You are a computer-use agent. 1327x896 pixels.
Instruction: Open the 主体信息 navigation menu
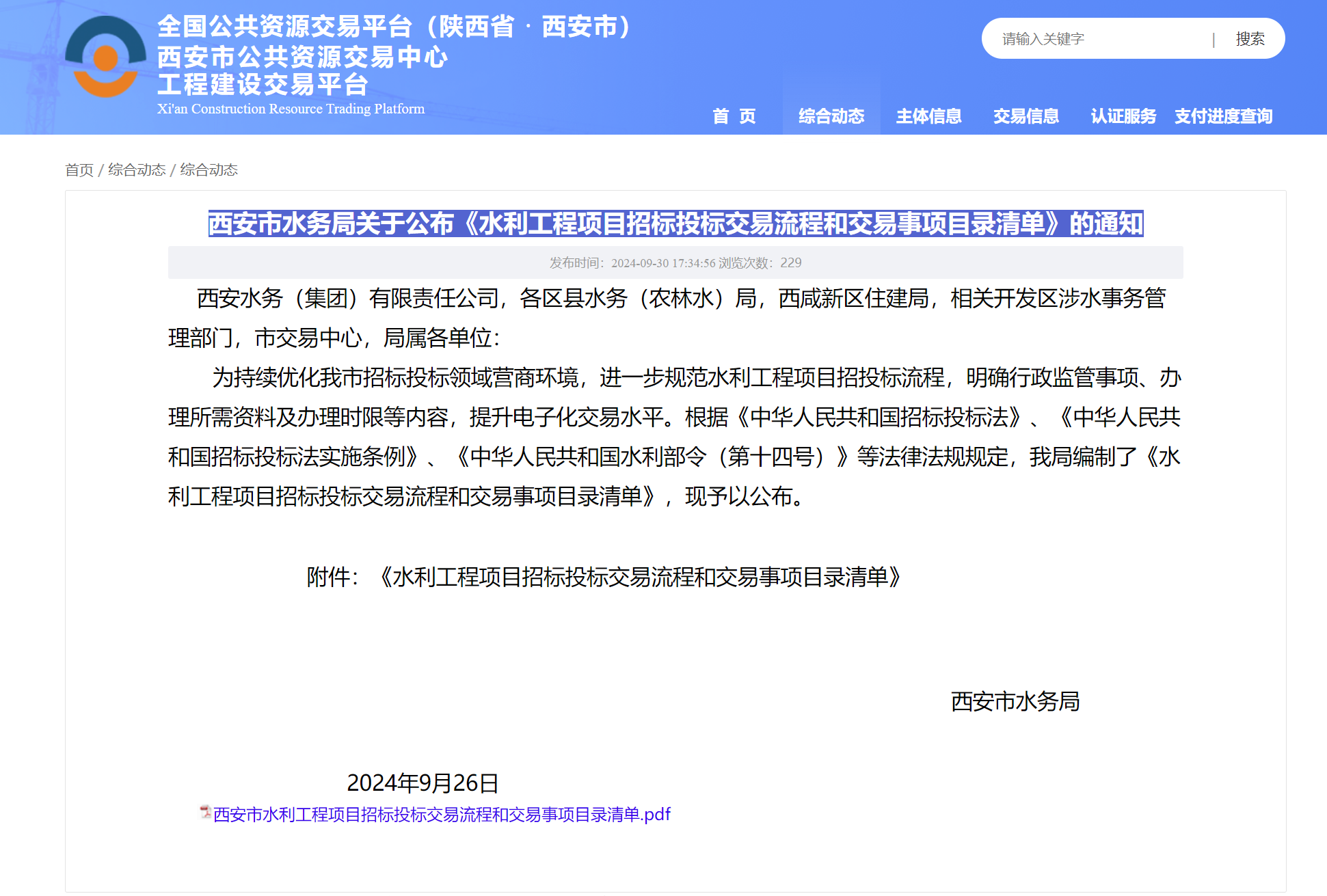click(928, 116)
